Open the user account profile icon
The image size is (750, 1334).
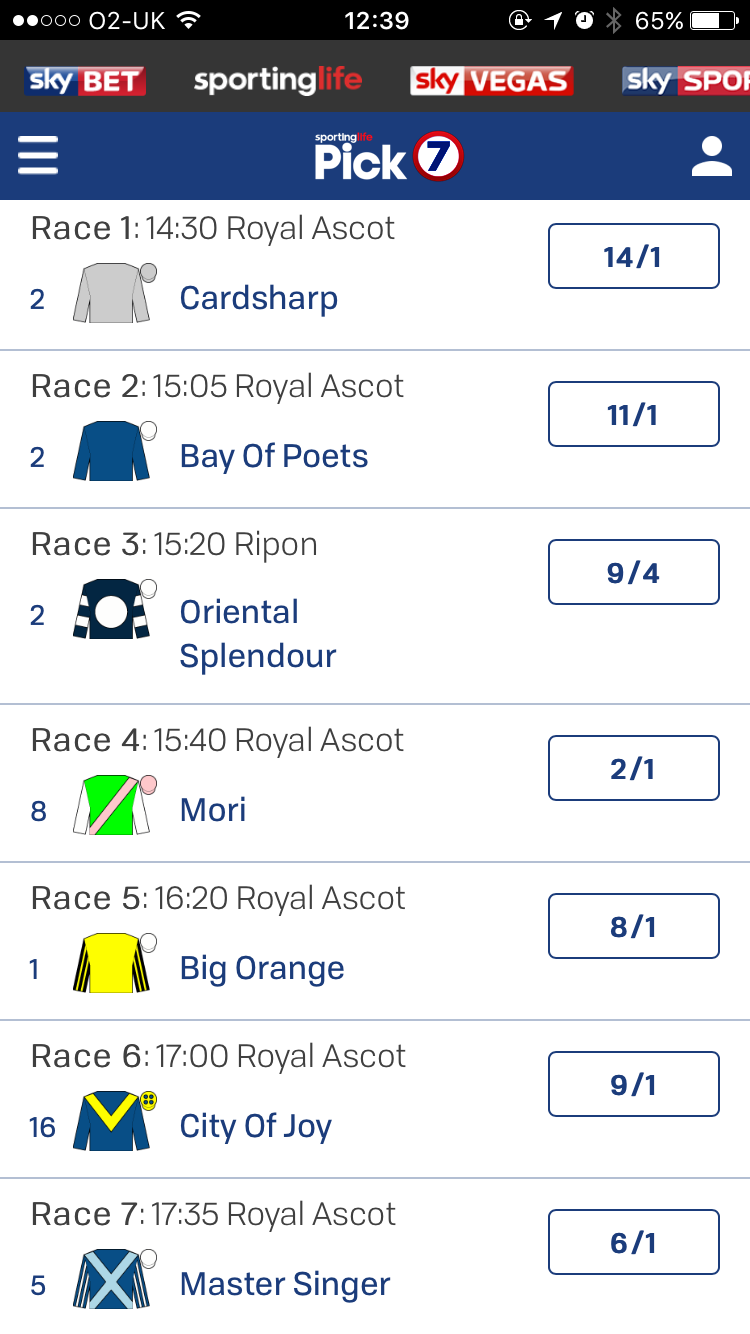(x=711, y=157)
